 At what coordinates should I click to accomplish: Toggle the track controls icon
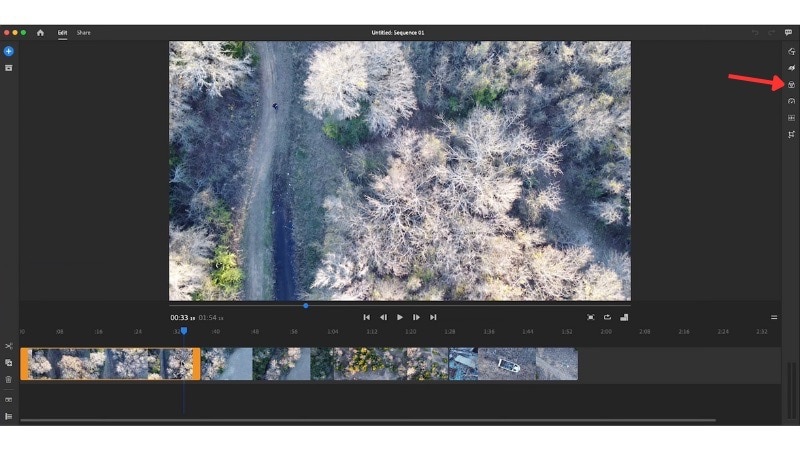[9, 416]
